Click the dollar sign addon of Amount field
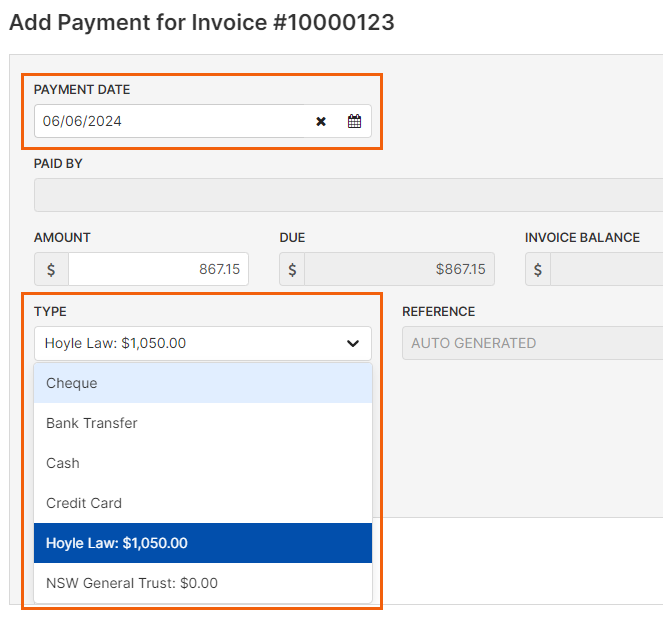The height and width of the screenshot is (618, 663). click(x=51, y=269)
